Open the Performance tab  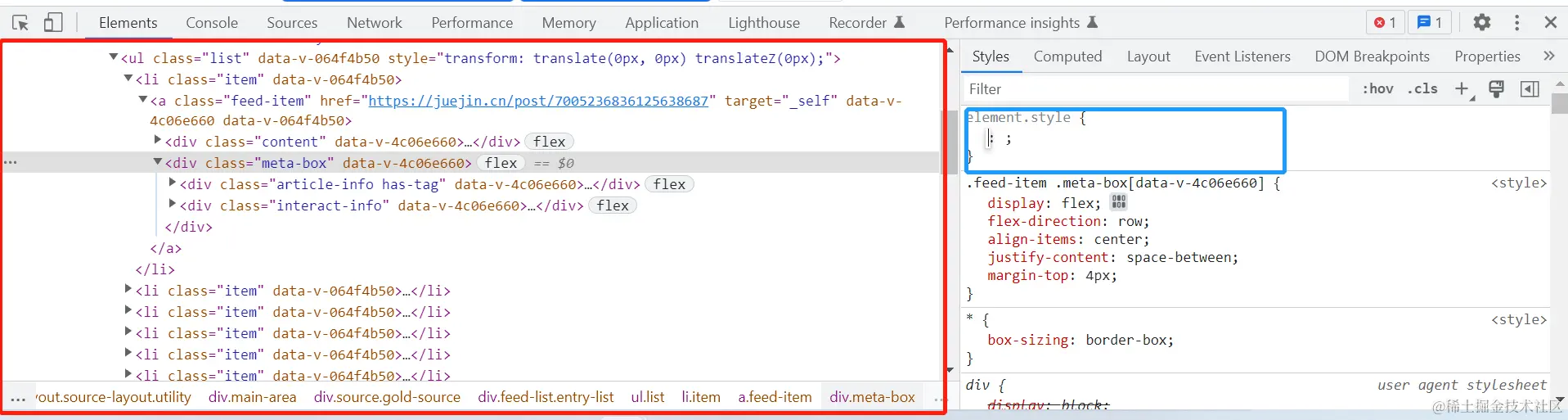coord(472,23)
